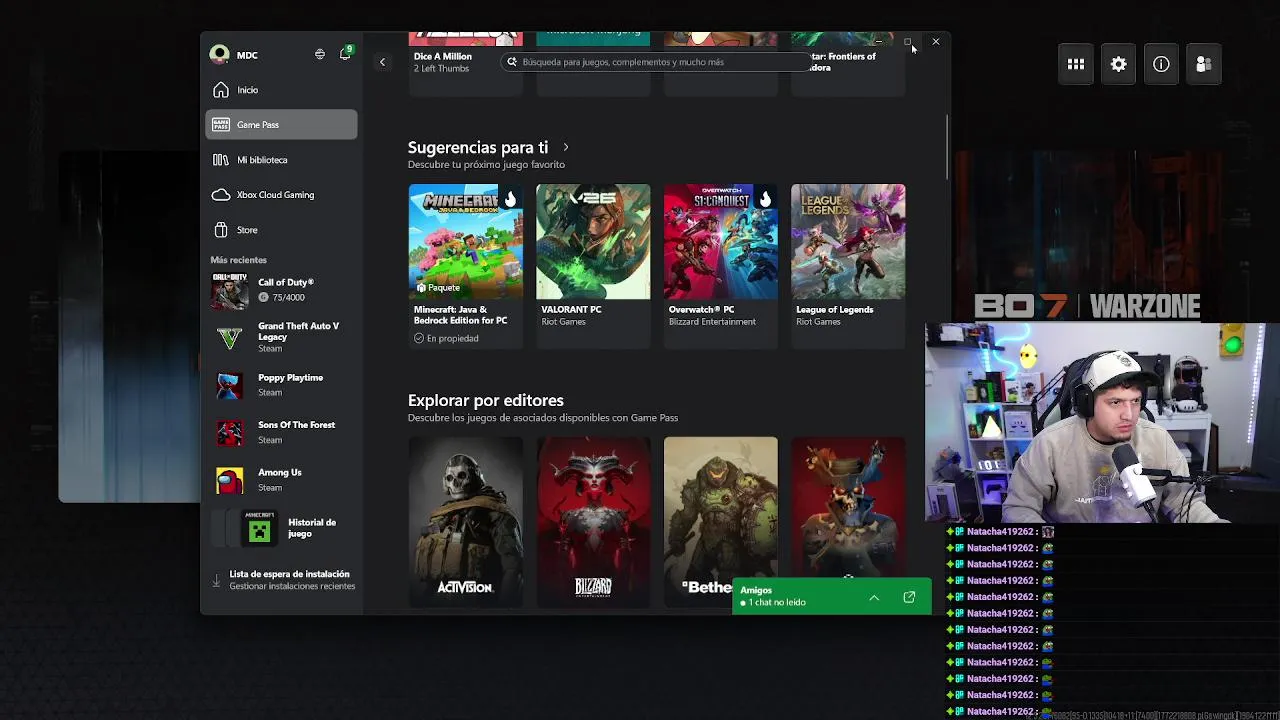Click the Sons Of The Forest icon
The width and height of the screenshot is (1280, 720).
click(230, 433)
